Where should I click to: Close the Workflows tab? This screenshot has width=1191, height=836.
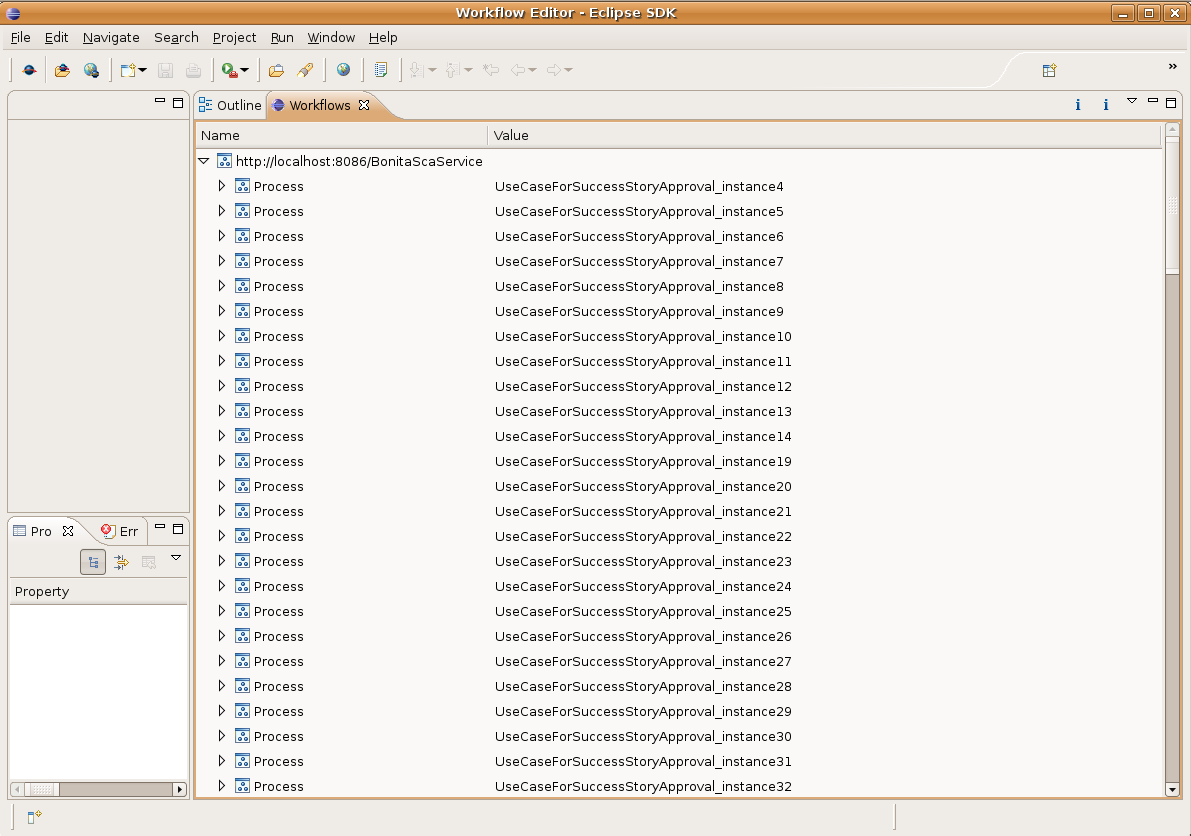pyautogui.click(x=364, y=105)
